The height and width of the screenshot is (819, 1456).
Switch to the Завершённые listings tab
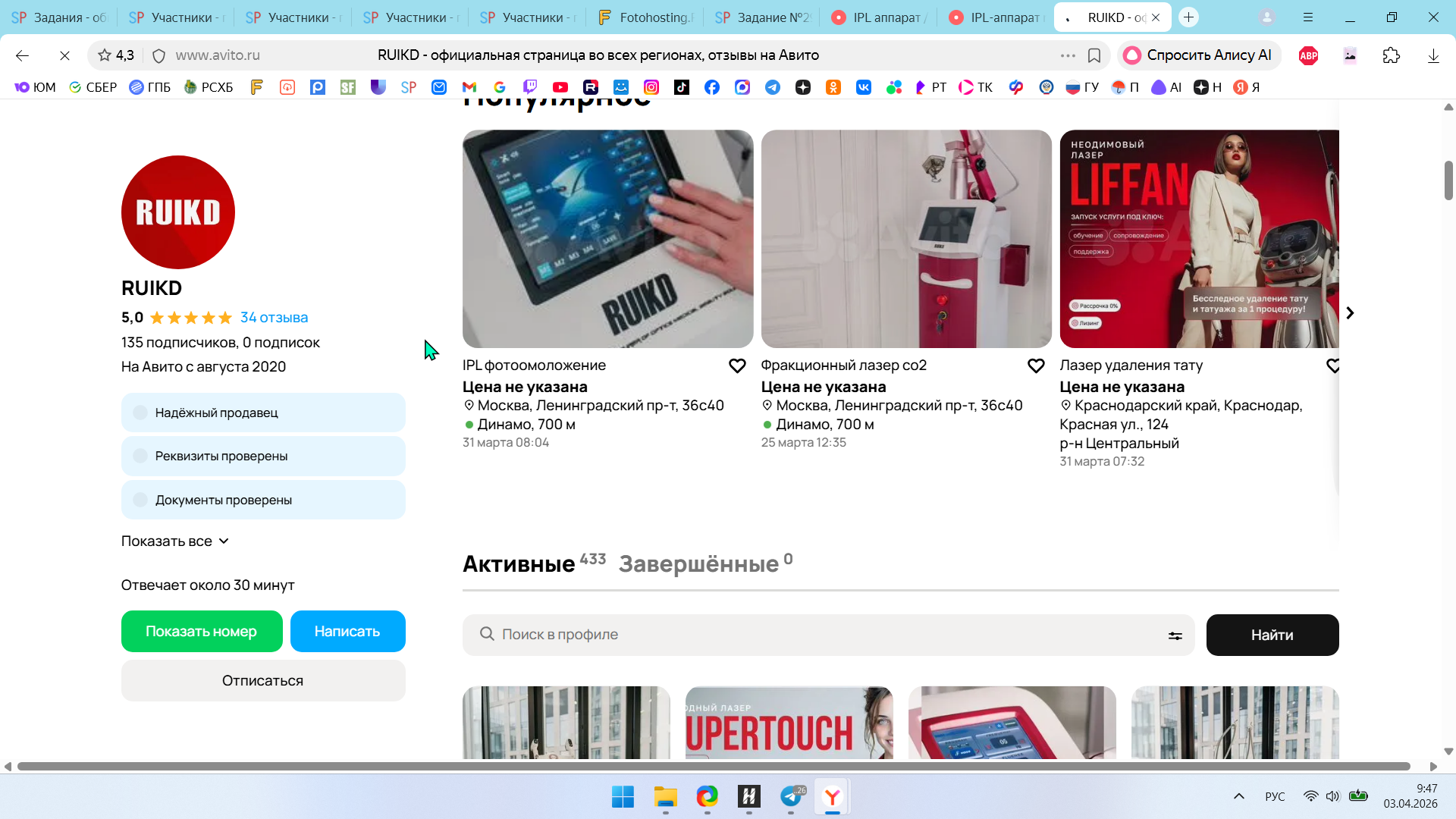coord(698,564)
